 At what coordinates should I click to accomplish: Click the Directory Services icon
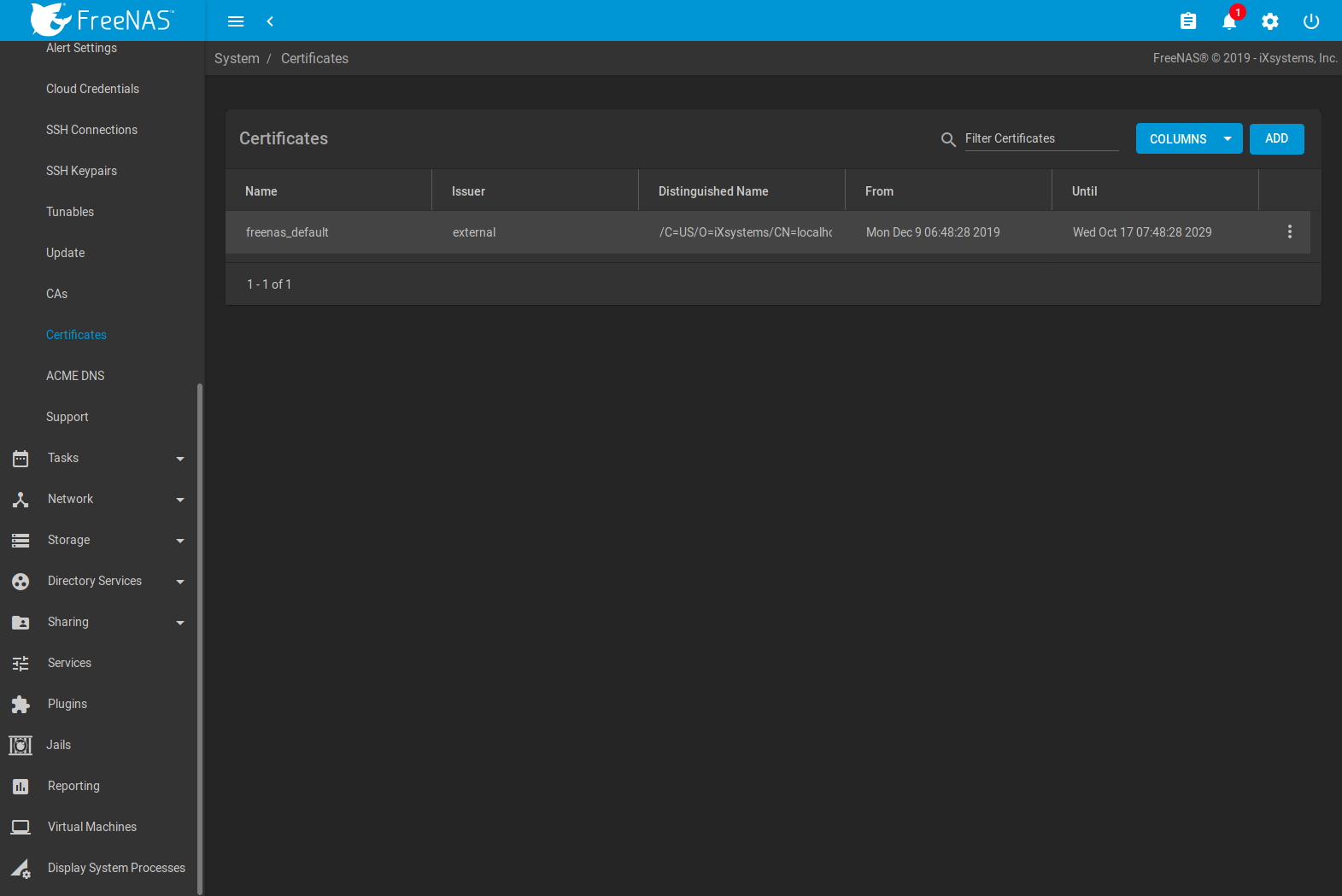point(21,582)
